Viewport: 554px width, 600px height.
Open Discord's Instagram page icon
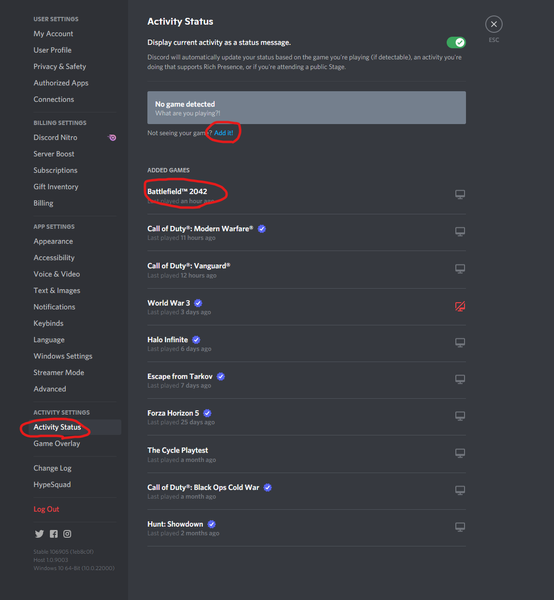(x=67, y=534)
